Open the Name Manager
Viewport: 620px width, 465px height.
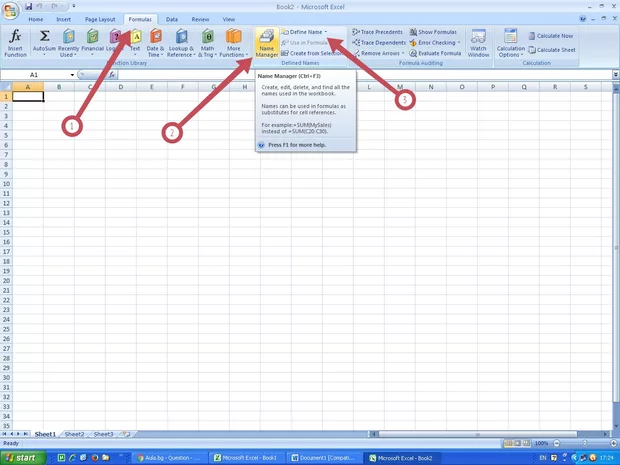click(267, 43)
